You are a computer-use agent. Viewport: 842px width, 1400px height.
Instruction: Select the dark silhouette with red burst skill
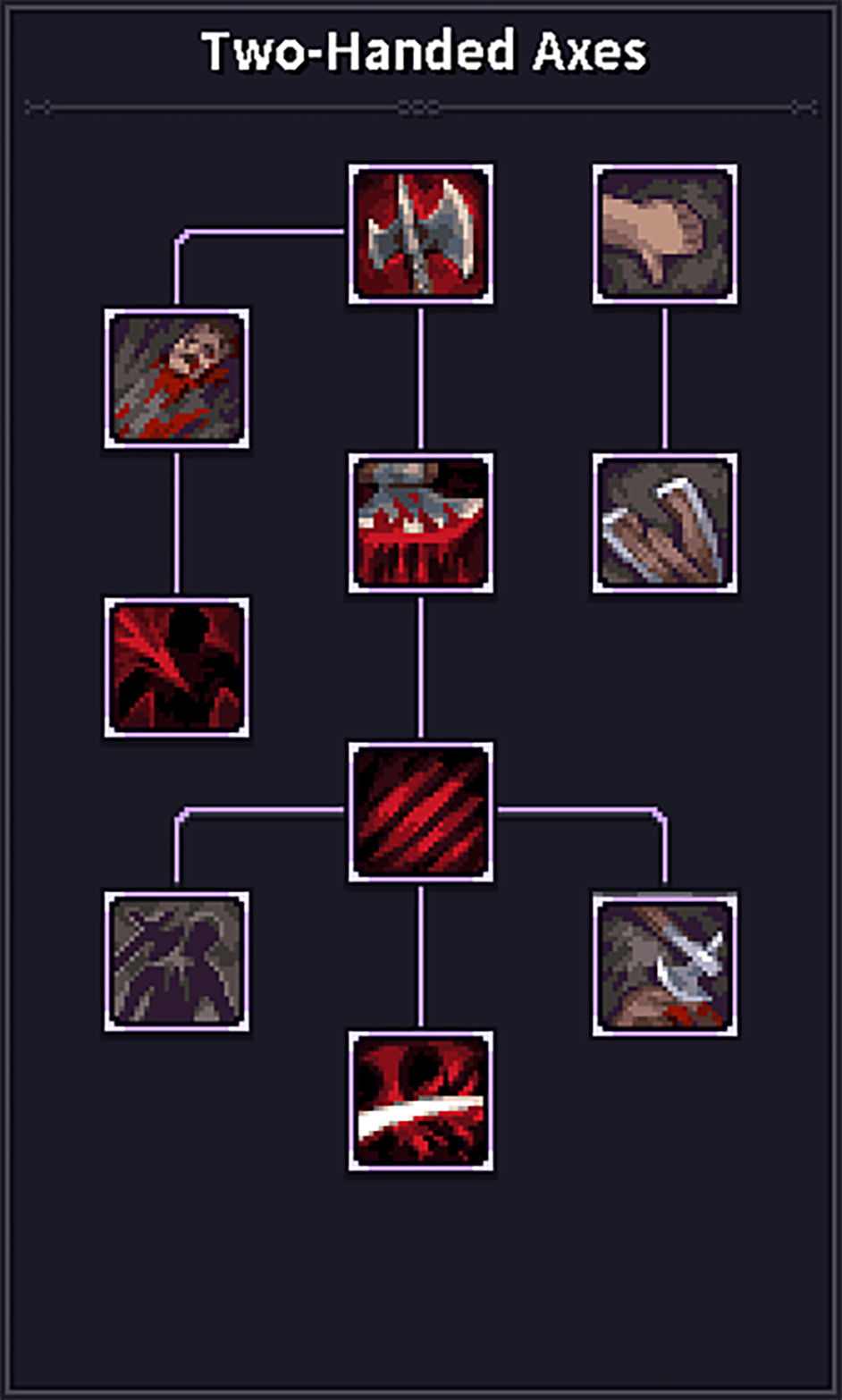click(177, 668)
